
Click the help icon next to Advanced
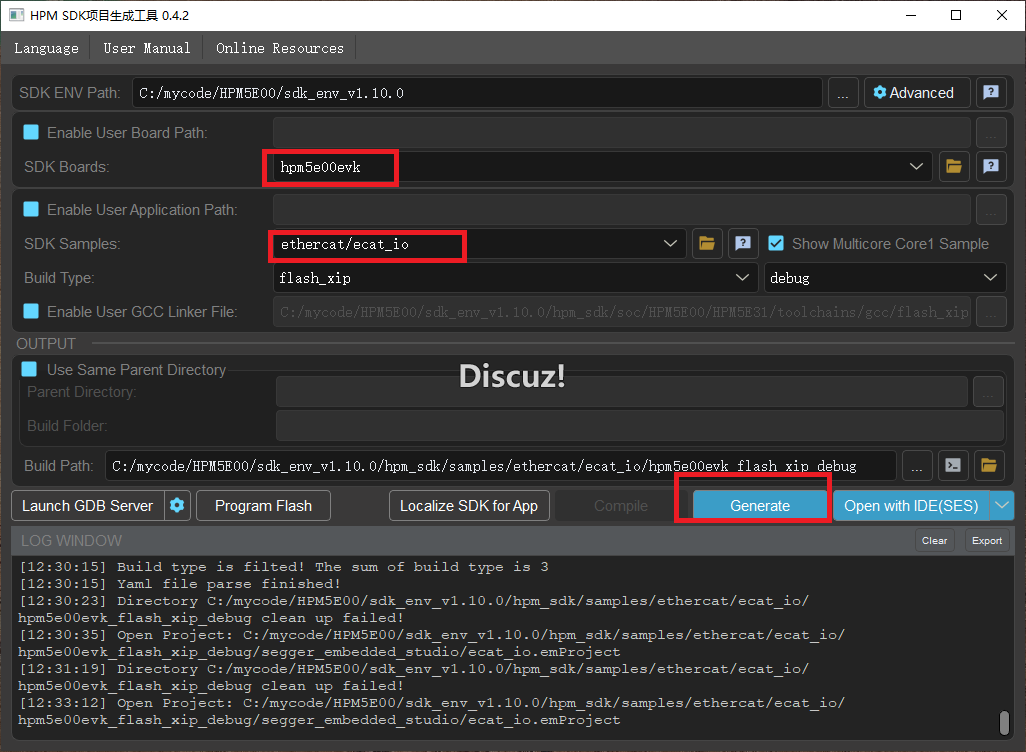pos(990,93)
